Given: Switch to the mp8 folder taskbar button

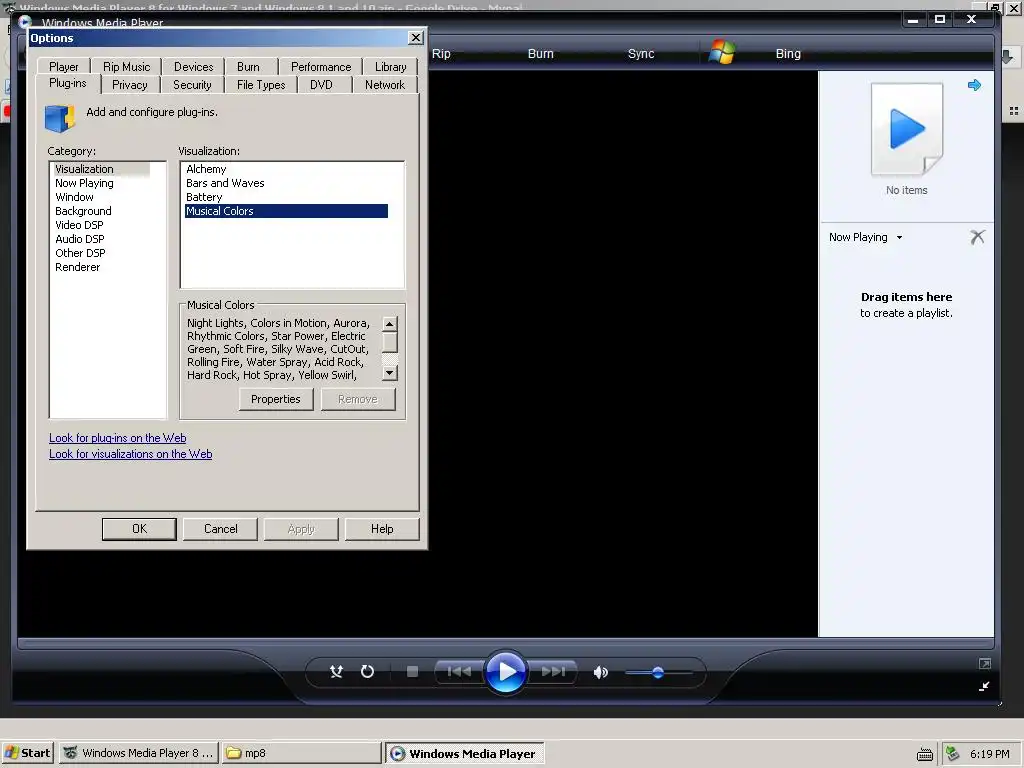Looking at the screenshot, I should [x=301, y=753].
